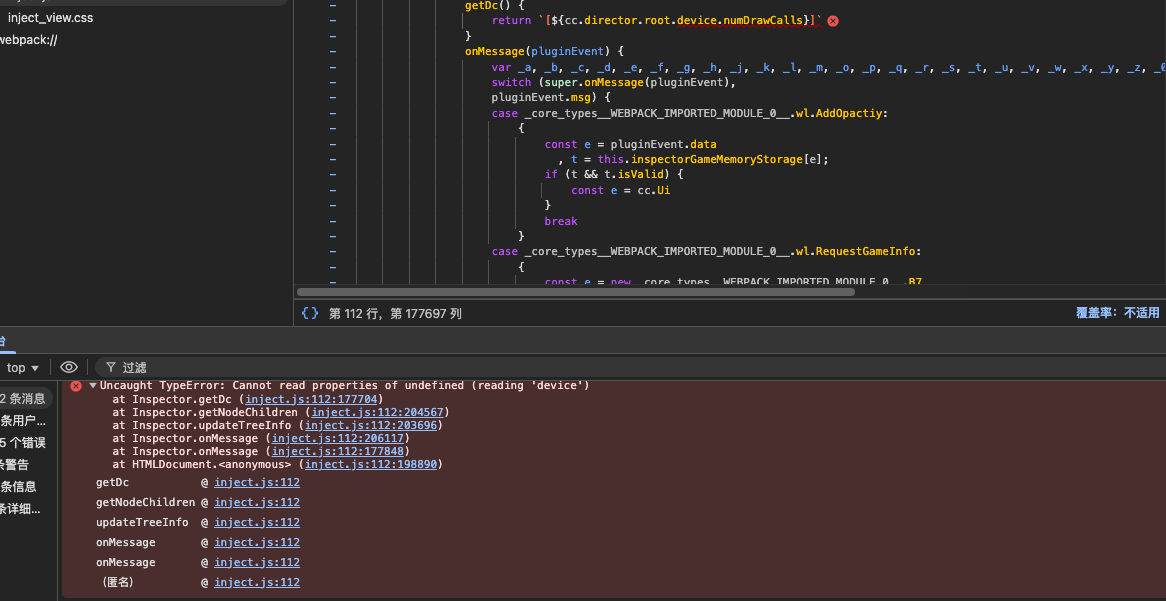The height and width of the screenshot is (601, 1166).
Task: Follow inject.js:112 link beside getDc row
Action: 257,482
